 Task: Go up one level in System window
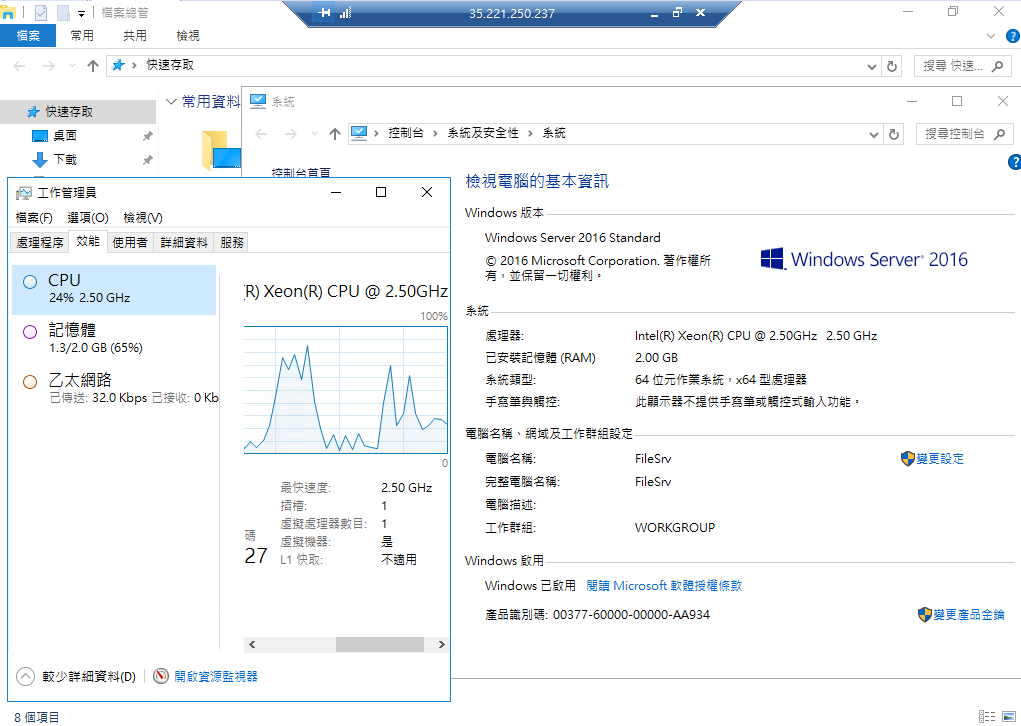click(x=335, y=133)
